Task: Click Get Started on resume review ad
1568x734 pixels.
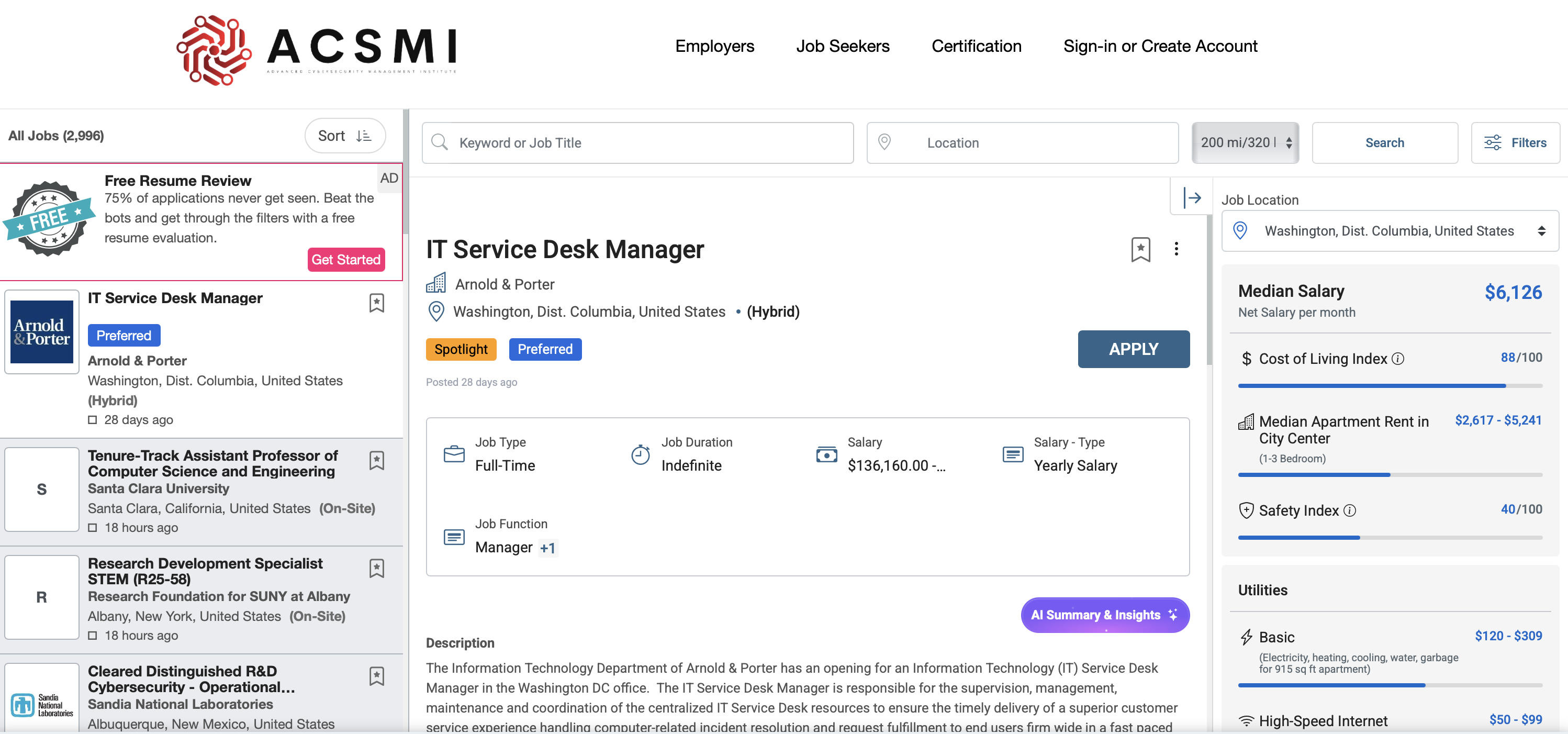Action: [346, 260]
